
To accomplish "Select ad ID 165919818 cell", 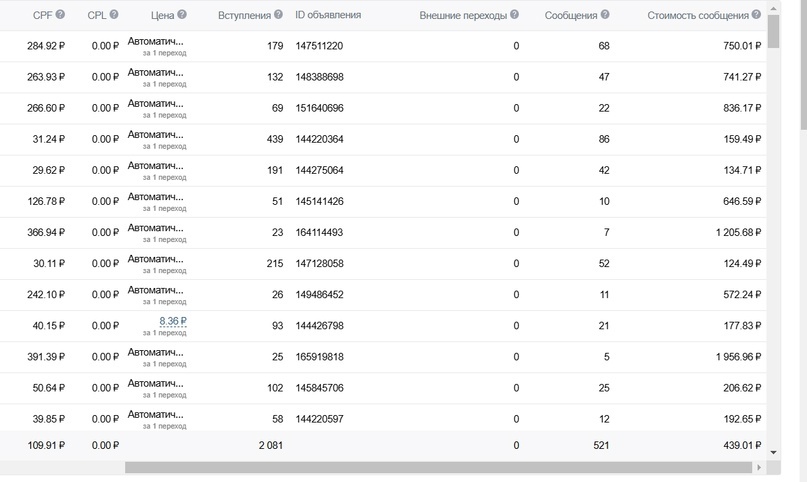I will [x=319, y=357].
